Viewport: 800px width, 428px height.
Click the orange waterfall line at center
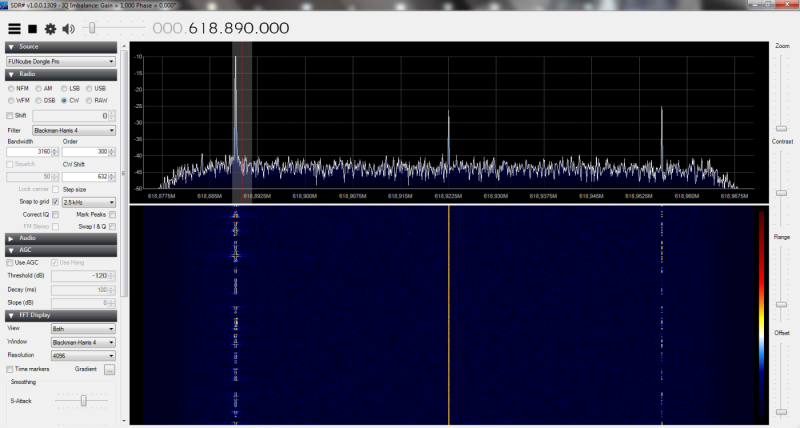tap(448, 315)
